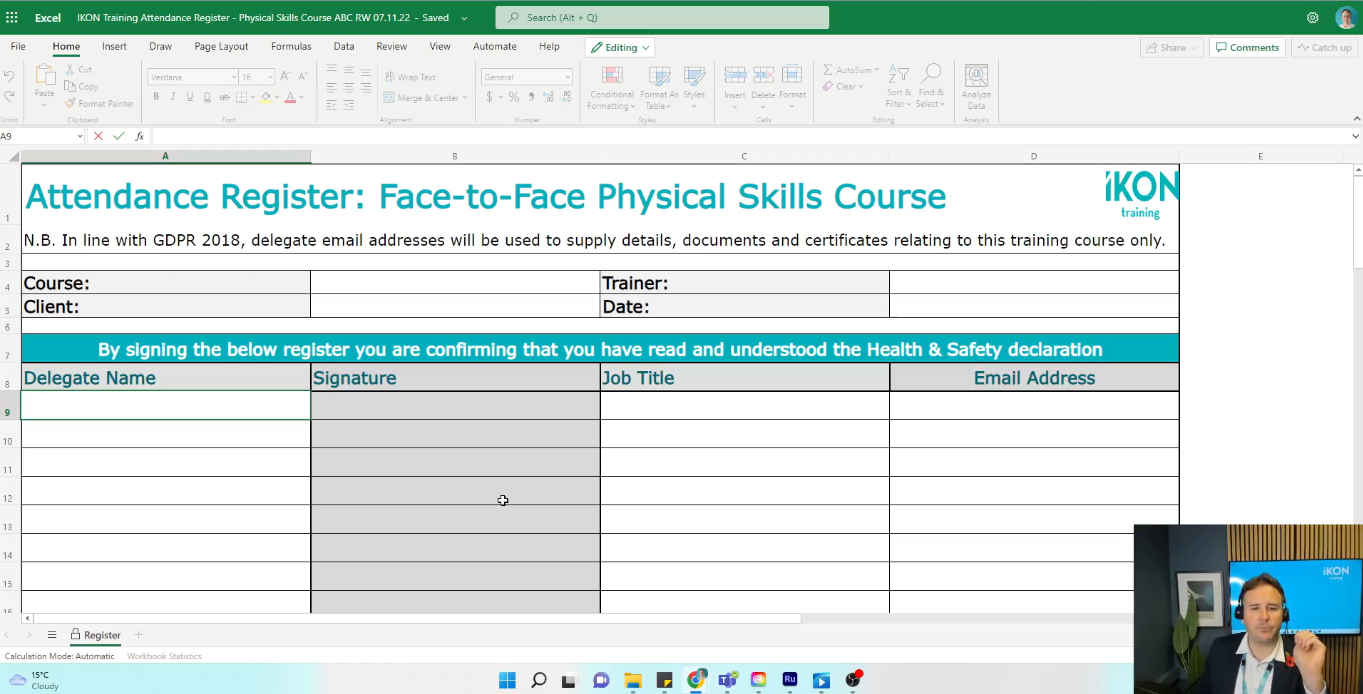
Task: Open the font name dropdown
Action: (193, 77)
